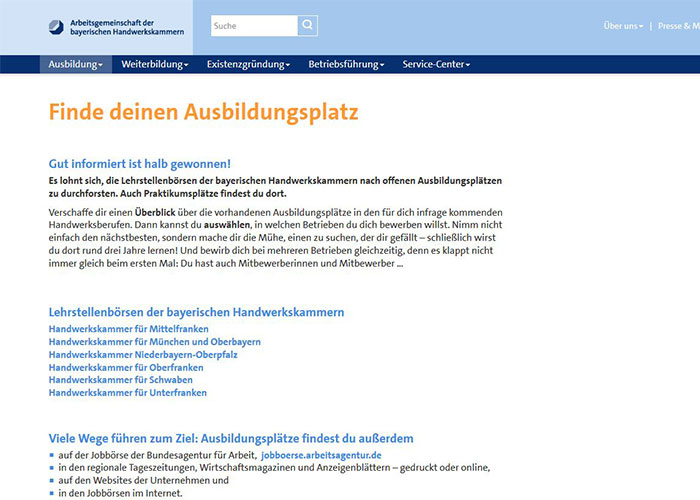Click bullet text in den Jobbörsen im Internet
Screen dimensions: 700x500
pos(121,493)
